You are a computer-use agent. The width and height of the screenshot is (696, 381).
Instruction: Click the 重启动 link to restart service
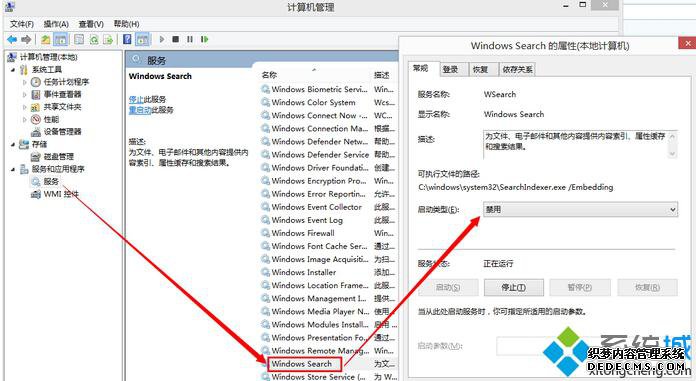[140, 110]
